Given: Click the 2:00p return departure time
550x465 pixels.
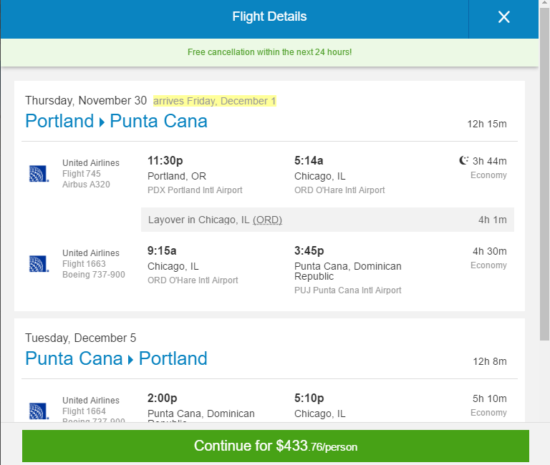Looking at the screenshot, I should point(162,398).
